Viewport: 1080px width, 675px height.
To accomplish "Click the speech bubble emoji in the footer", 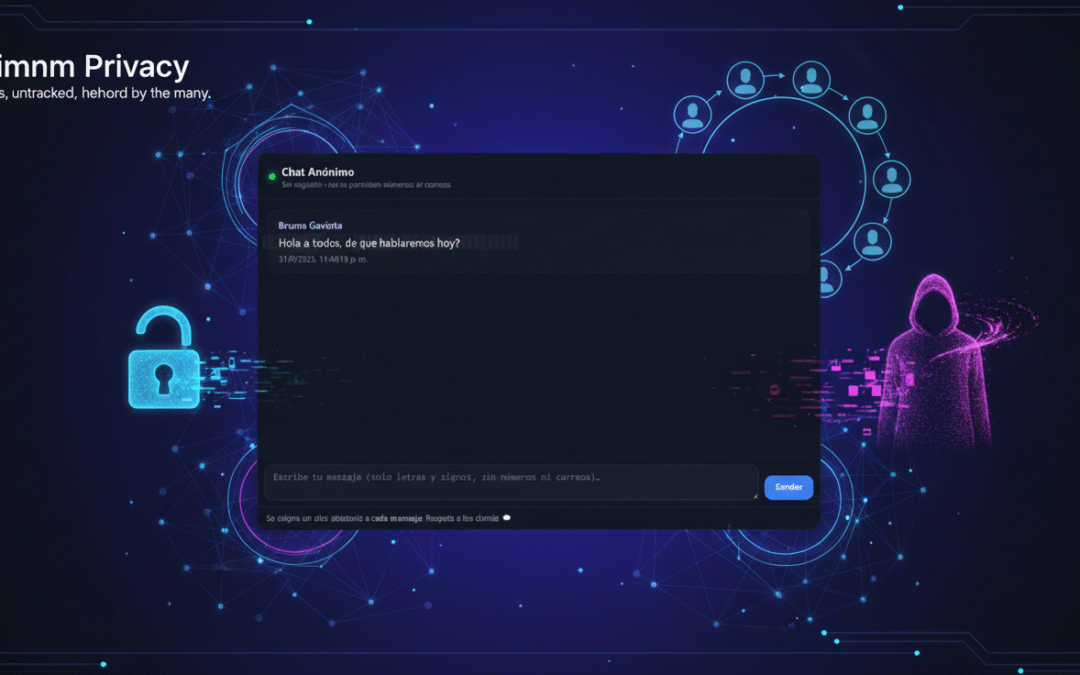I will click(507, 518).
